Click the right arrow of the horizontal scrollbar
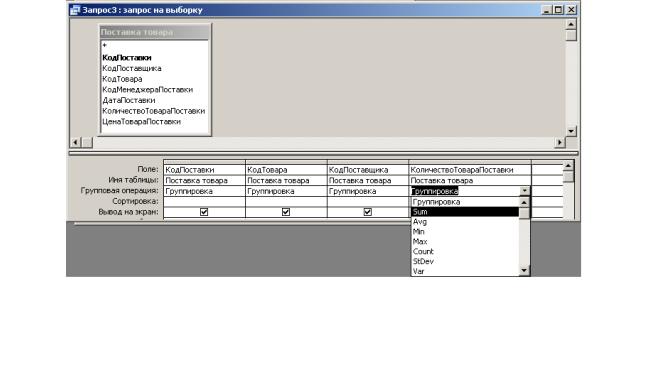Image resolution: width=646 pixels, height=387 pixels. [559, 143]
